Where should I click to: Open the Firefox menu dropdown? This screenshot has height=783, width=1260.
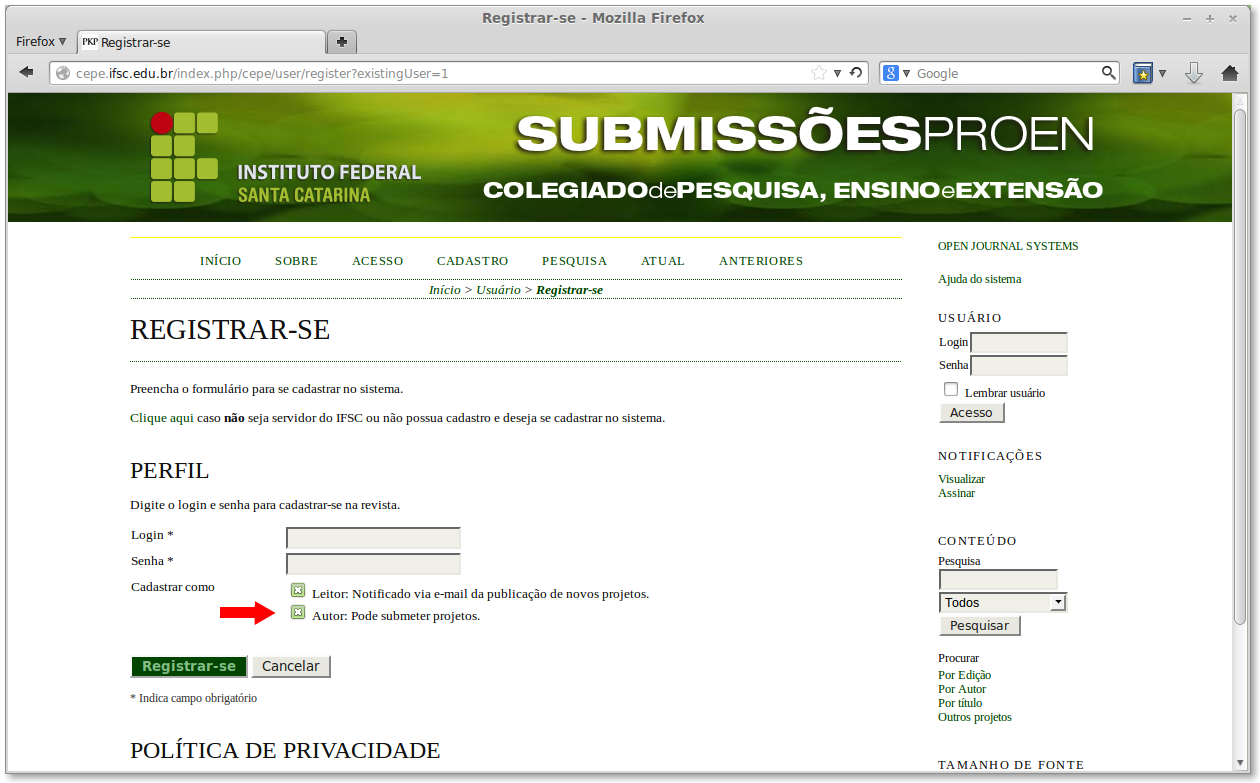point(40,41)
